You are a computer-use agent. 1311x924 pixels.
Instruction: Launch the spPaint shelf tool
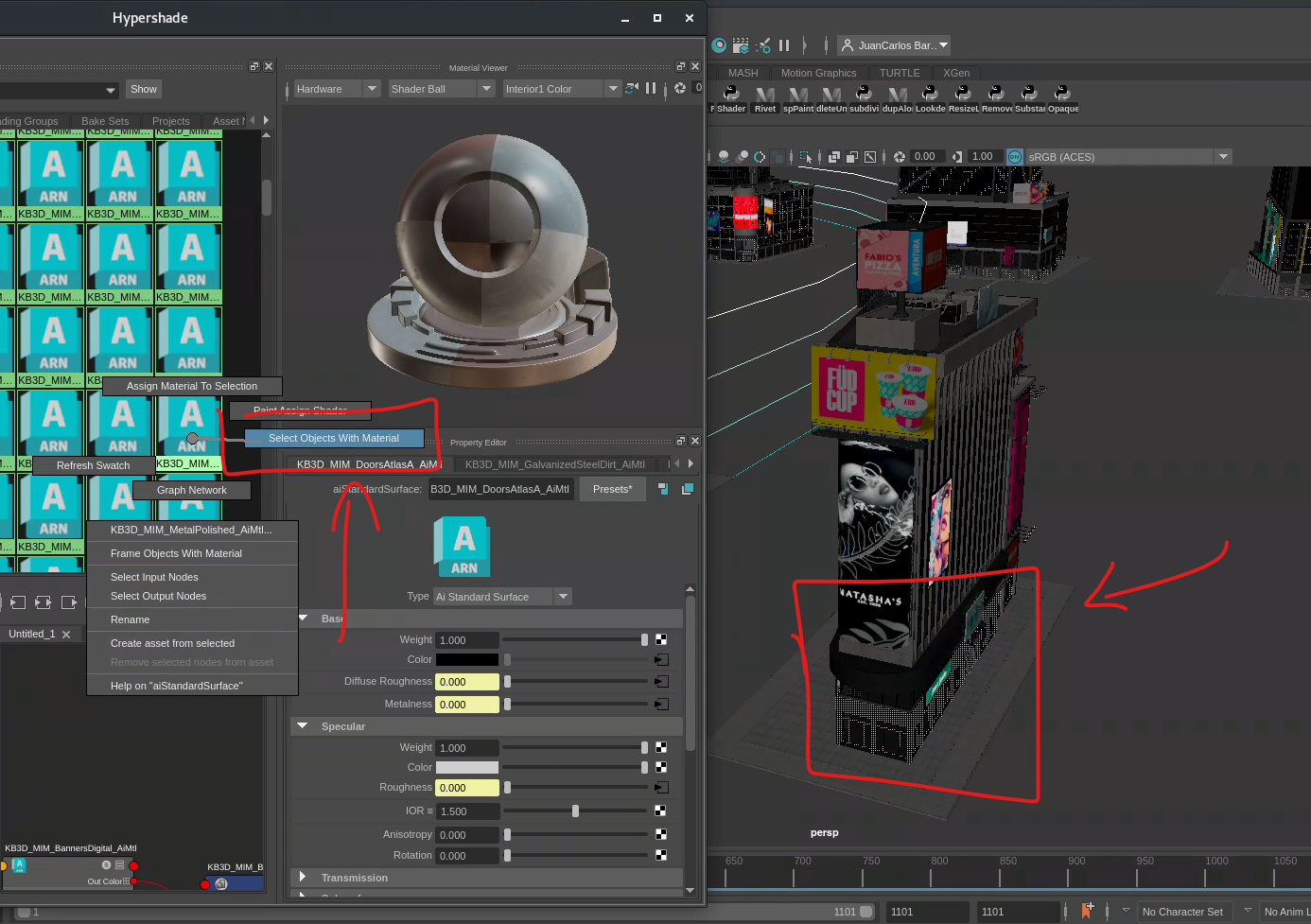798,98
